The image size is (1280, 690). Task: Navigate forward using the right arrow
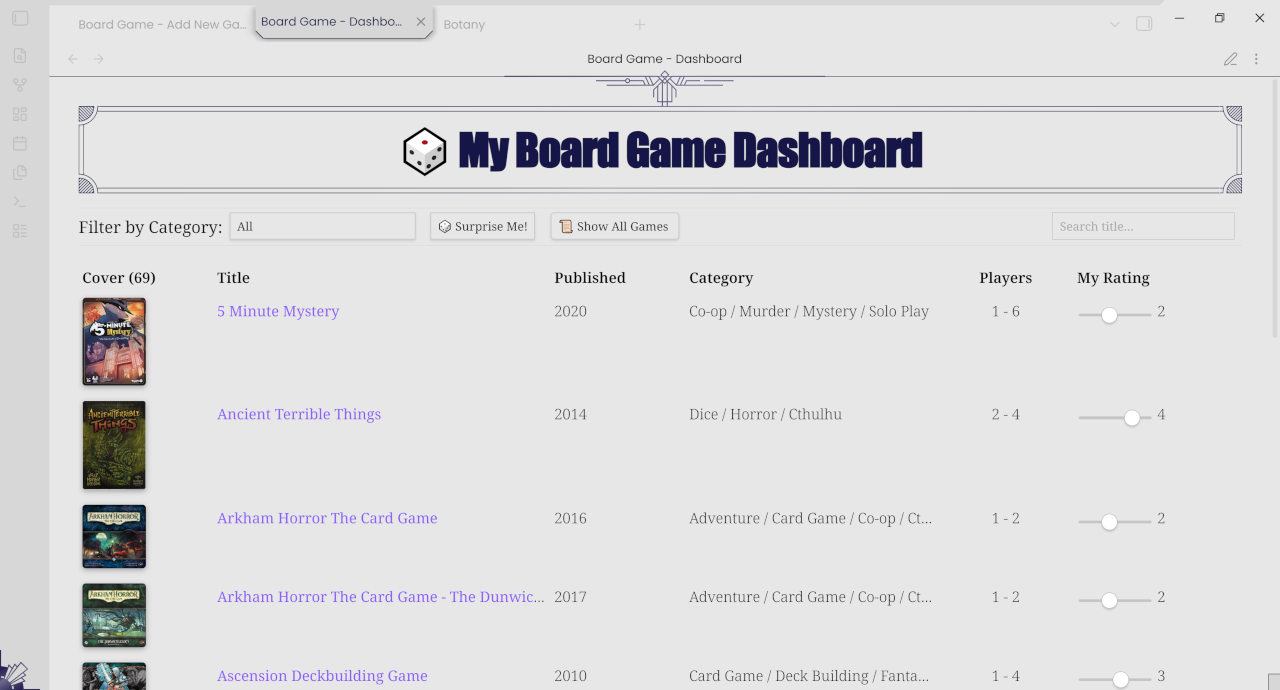click(98, 59)
